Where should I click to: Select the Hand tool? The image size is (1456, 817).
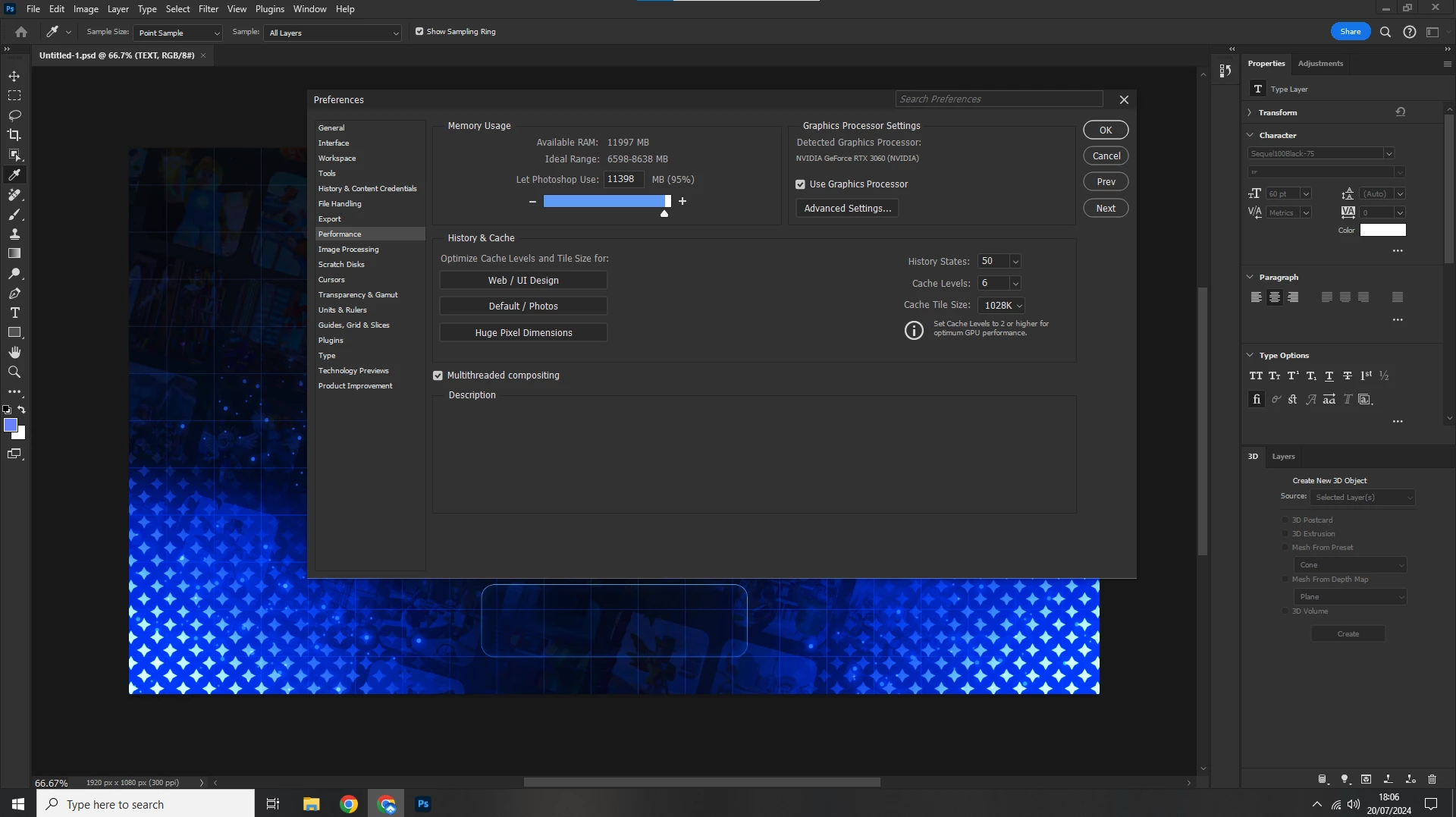(14, 352)
